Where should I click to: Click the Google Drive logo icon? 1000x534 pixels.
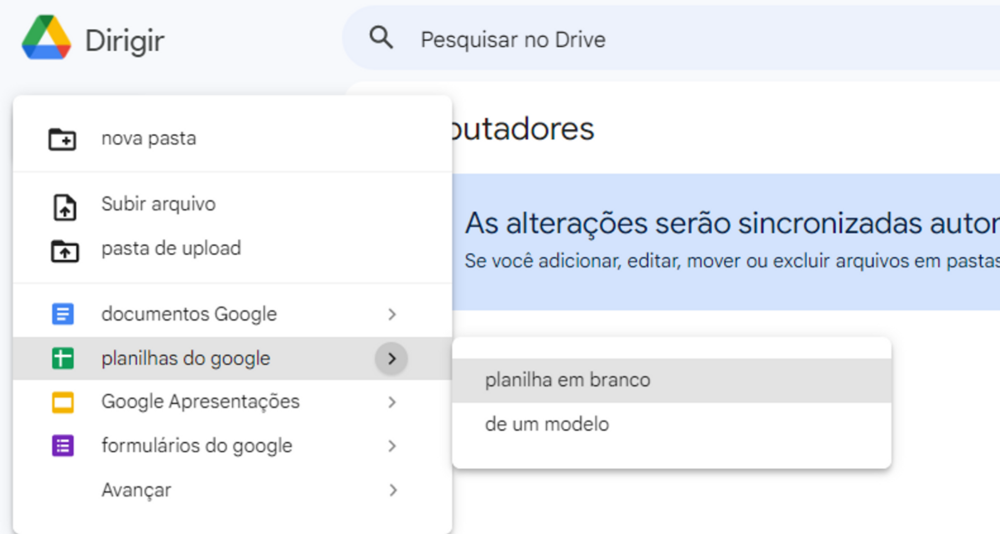coord(46,38)
